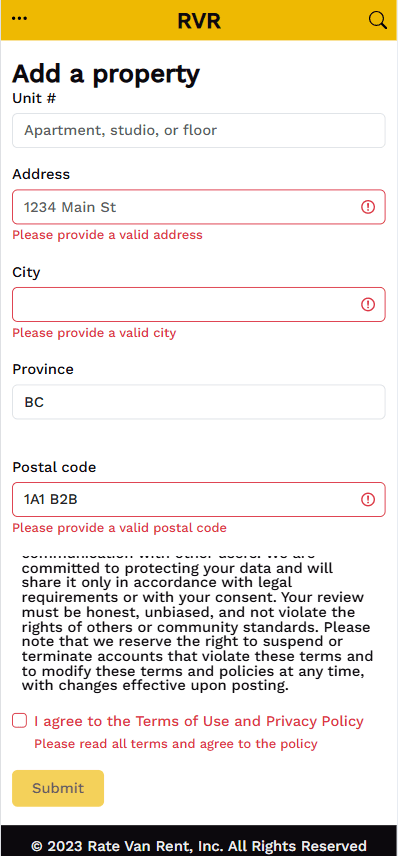Click into the Address text box
The image size is (398, 856).
pyautogui.click(x=199, y=207)
